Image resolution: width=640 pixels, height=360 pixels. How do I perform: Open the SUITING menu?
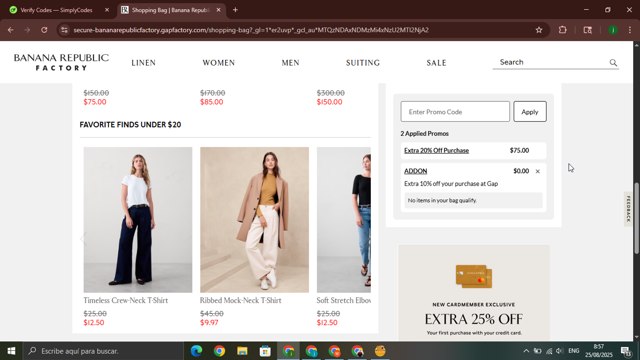click(x=362, y=63)
